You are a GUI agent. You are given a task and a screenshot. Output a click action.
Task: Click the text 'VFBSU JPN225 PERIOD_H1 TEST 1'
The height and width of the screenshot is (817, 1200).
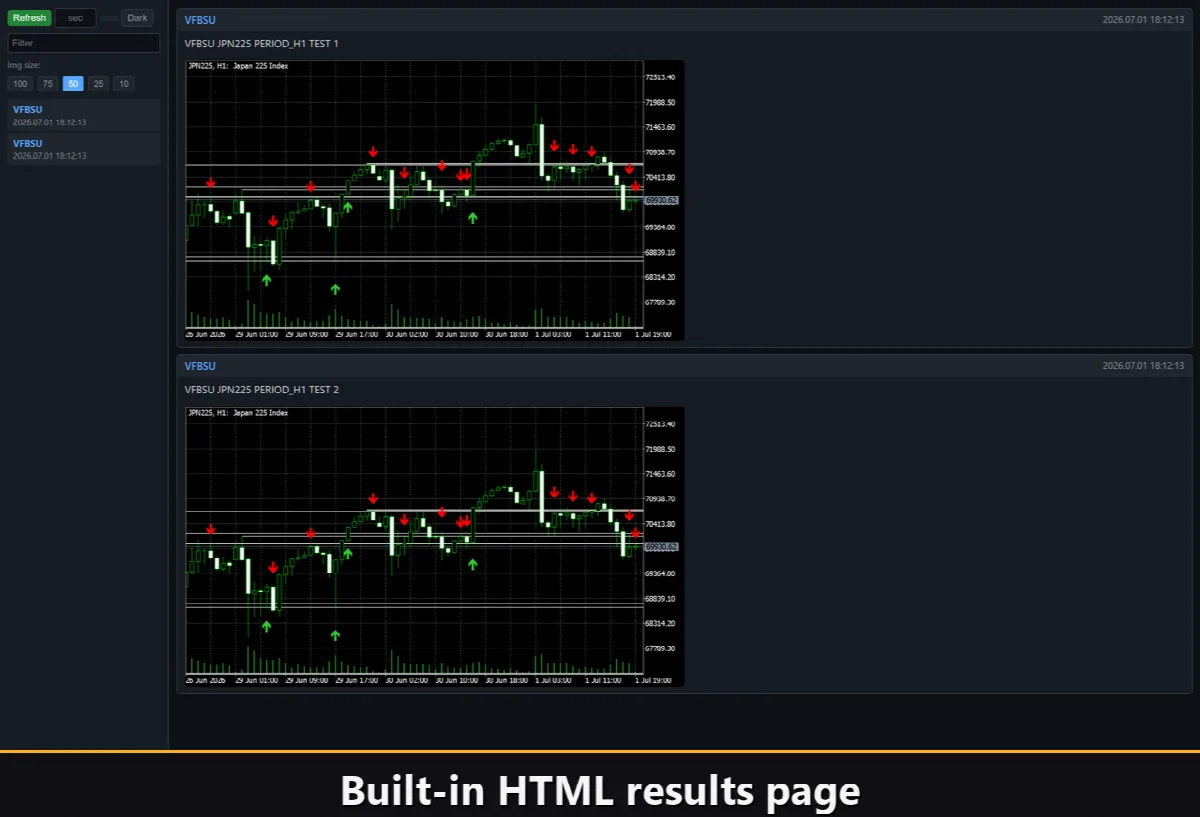(262, 43)
